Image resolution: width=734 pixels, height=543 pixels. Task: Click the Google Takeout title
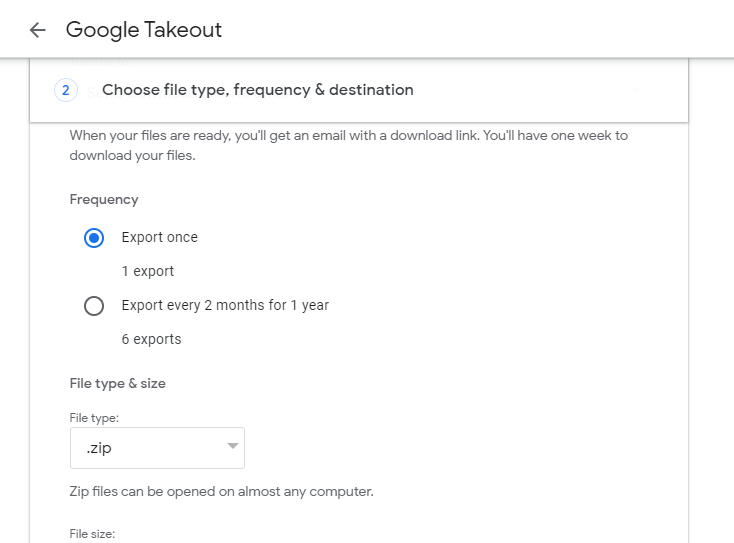point(144,30)
